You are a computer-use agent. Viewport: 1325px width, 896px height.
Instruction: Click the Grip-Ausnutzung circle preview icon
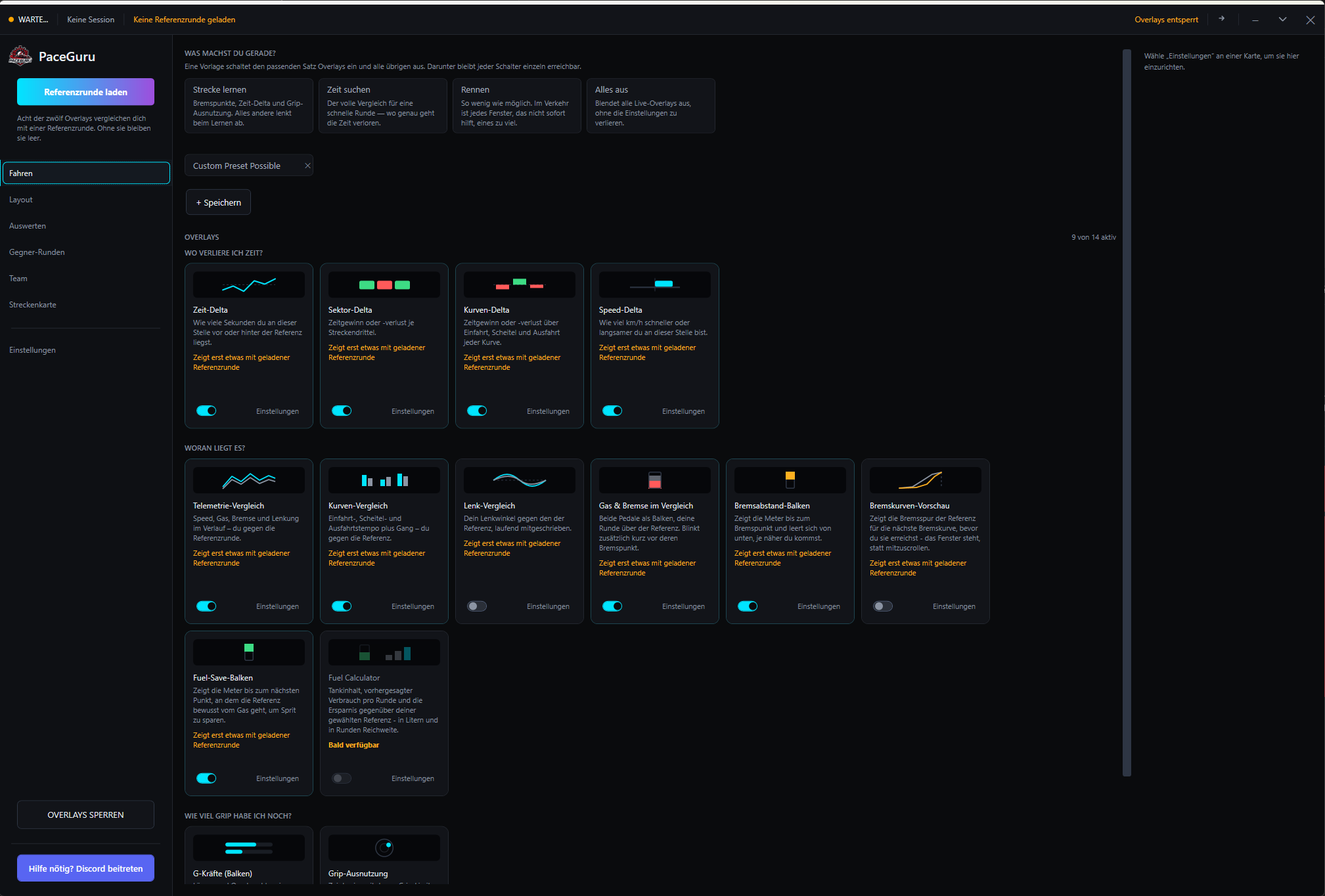(x=384, y=848)
